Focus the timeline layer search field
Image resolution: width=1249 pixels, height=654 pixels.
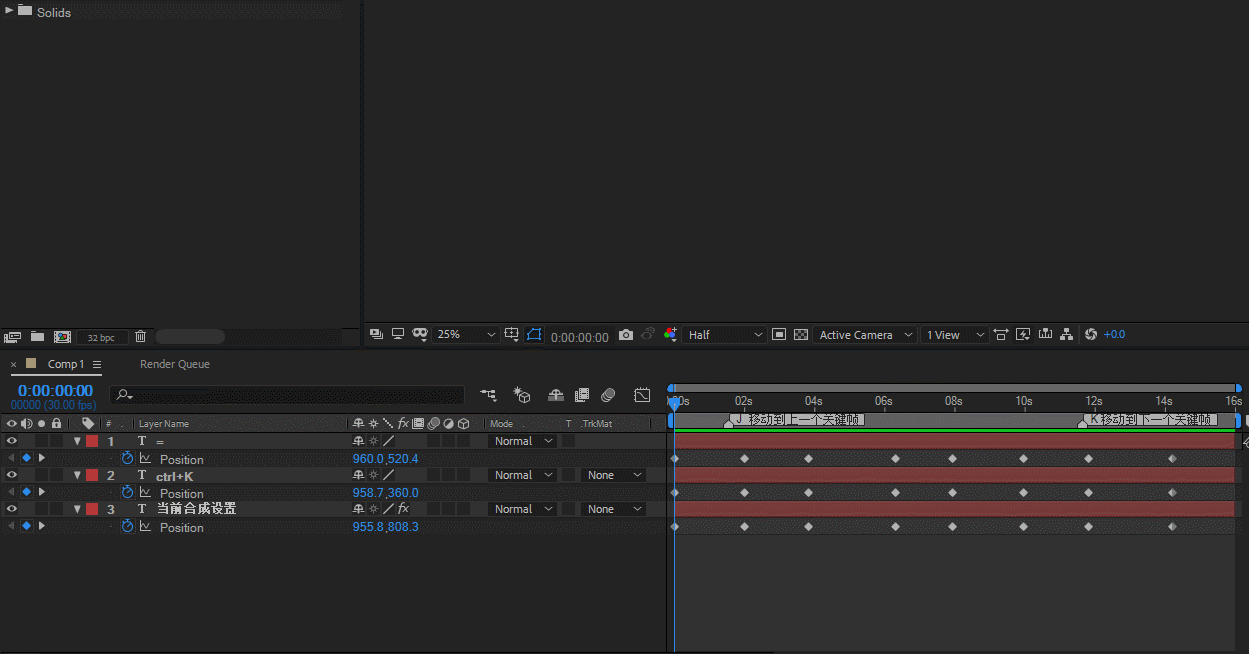(287, 395)
